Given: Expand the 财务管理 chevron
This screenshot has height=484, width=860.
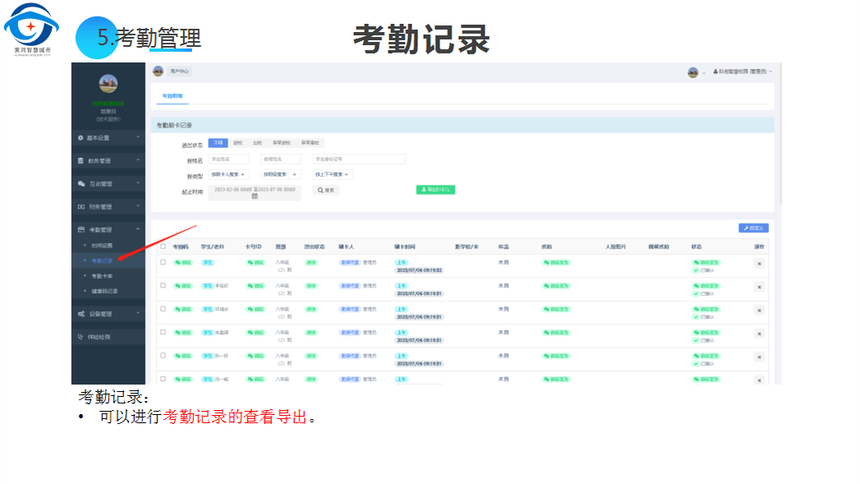Looking at the screenshot, I should pyautogui.click(x=138, y=206).
